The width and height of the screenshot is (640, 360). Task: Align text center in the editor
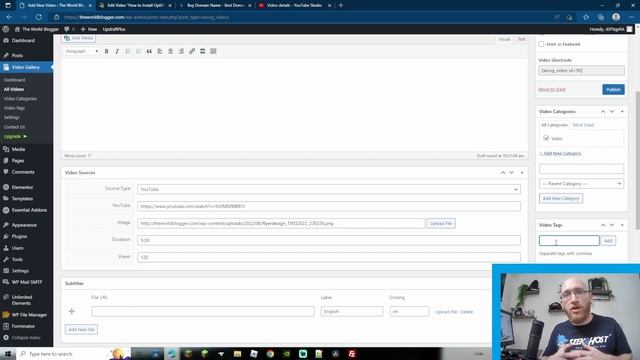point(170,51)
